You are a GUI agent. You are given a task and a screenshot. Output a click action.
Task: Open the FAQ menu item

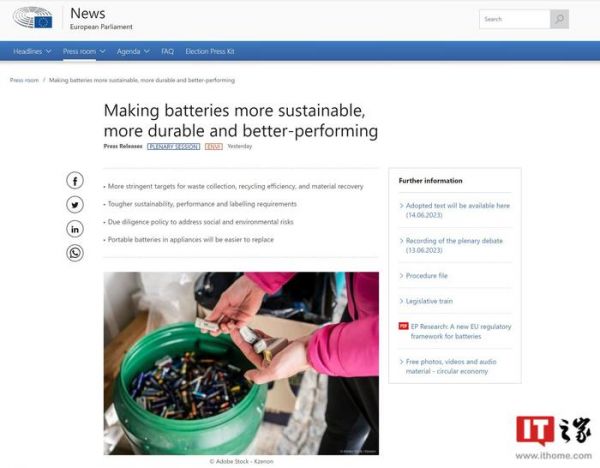pyautogui.click(x=167, y=51)
